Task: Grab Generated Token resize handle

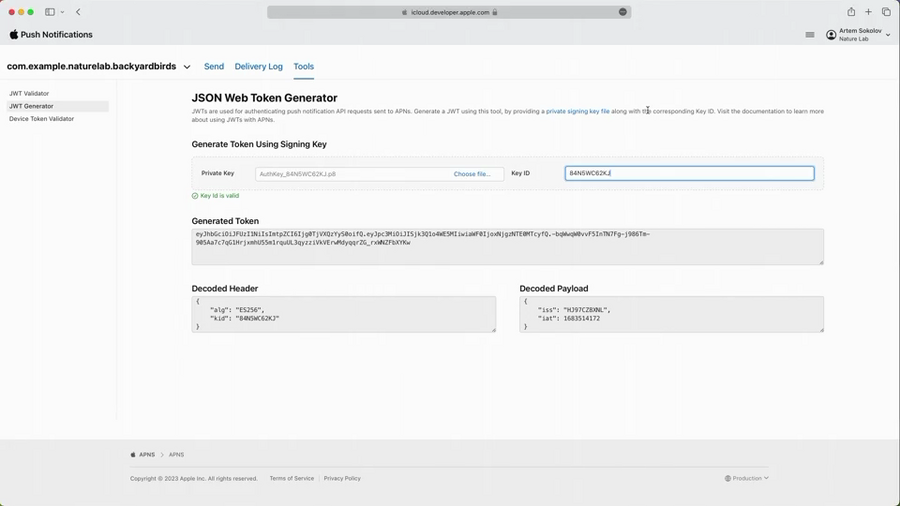Action: 821,262
